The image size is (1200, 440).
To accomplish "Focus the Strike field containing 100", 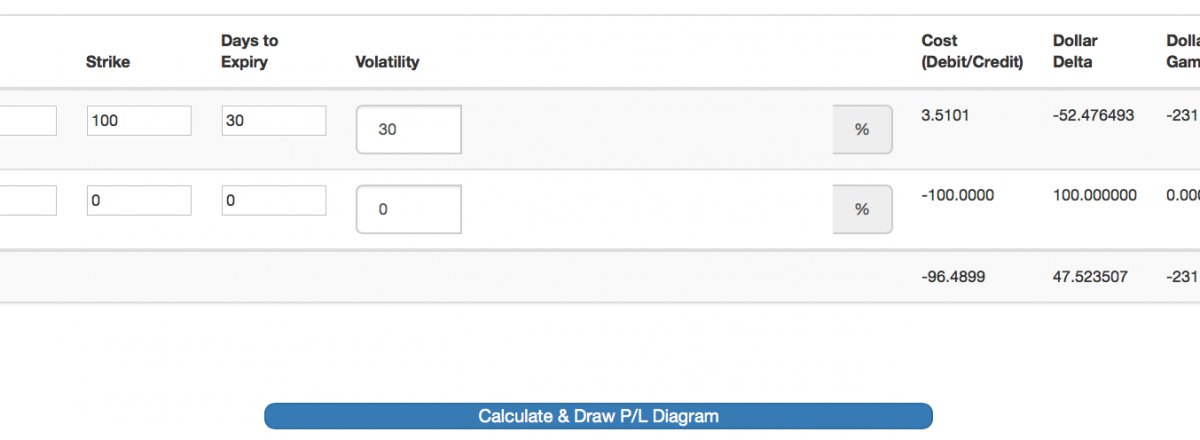I will pos(139,121).
